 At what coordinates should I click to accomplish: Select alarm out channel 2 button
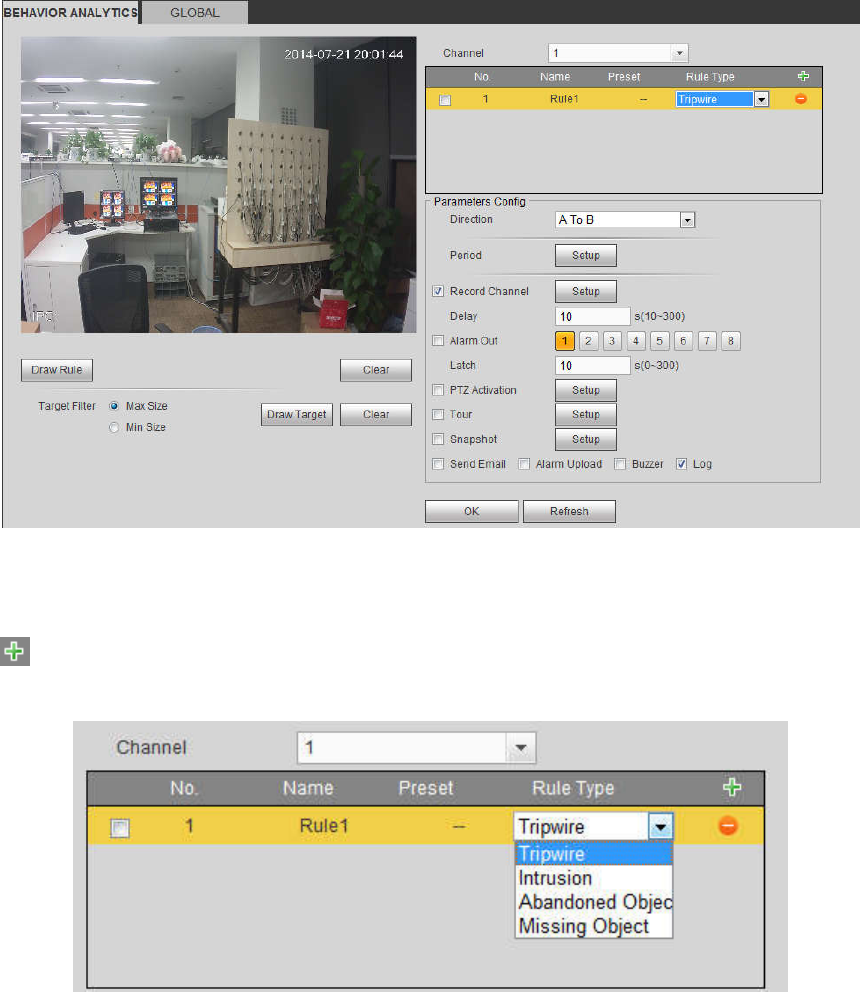(x=589, y=341)
